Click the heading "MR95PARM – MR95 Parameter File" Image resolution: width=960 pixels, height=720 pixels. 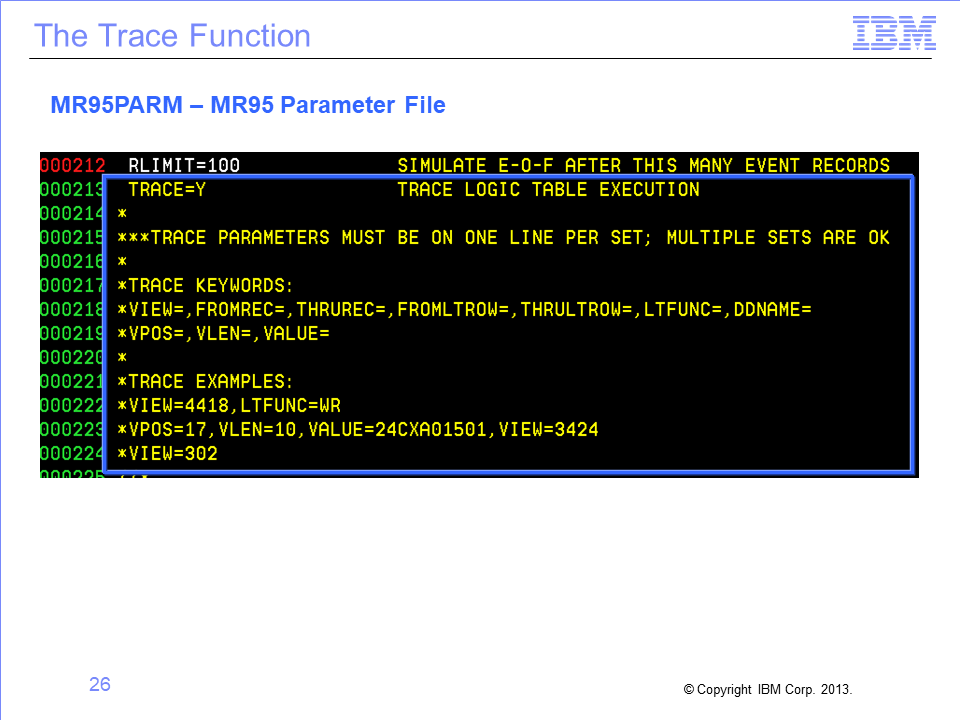248,105
